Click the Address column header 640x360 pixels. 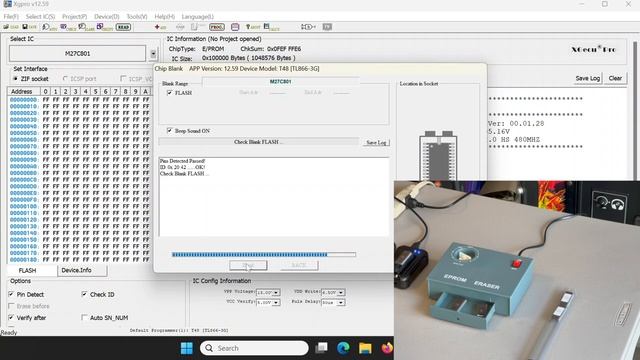(22, 91)
